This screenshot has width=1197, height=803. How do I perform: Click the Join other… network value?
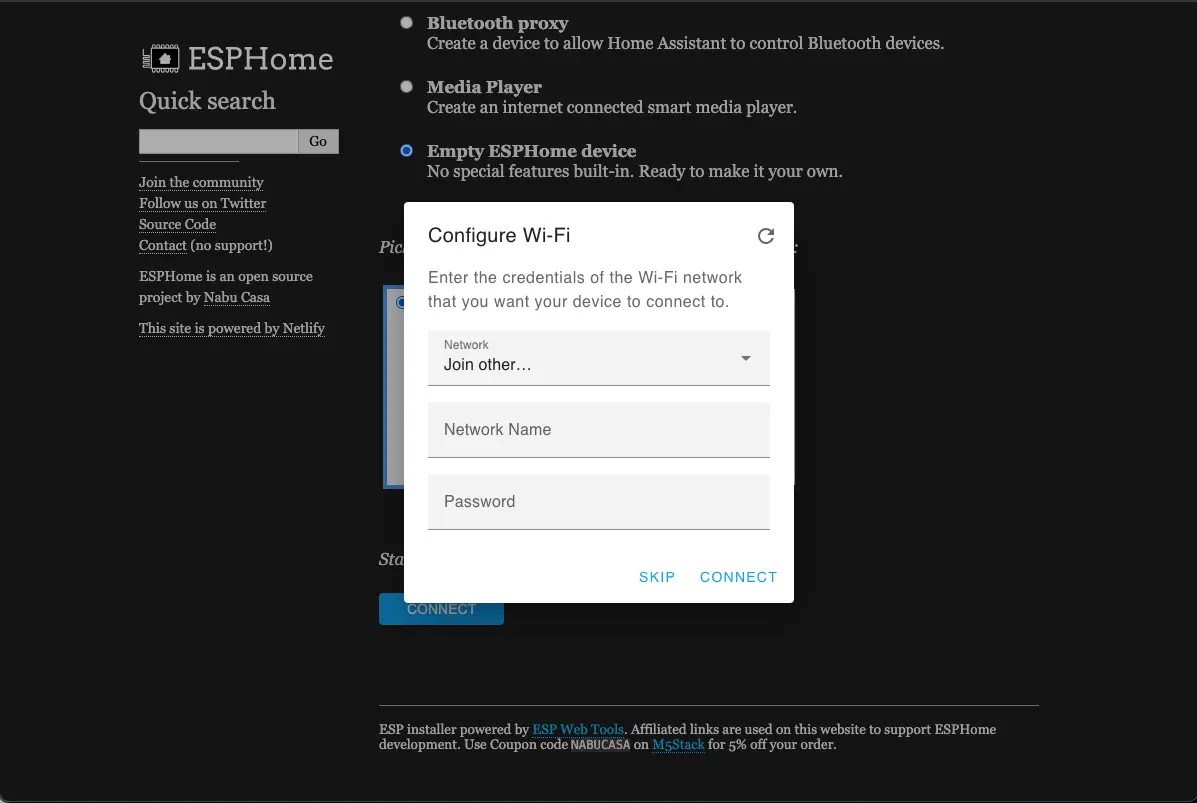point(487,365)
